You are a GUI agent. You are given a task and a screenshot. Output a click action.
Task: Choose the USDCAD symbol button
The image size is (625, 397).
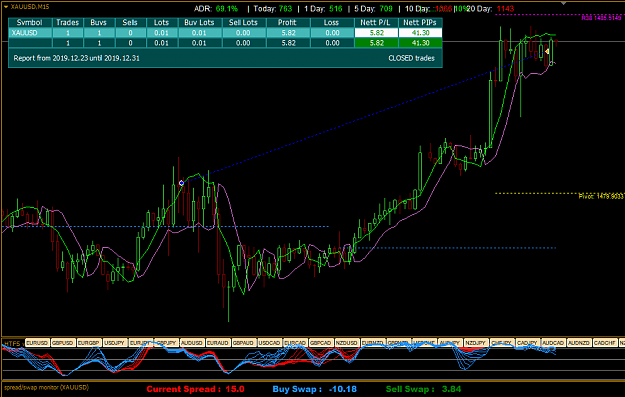270,343
